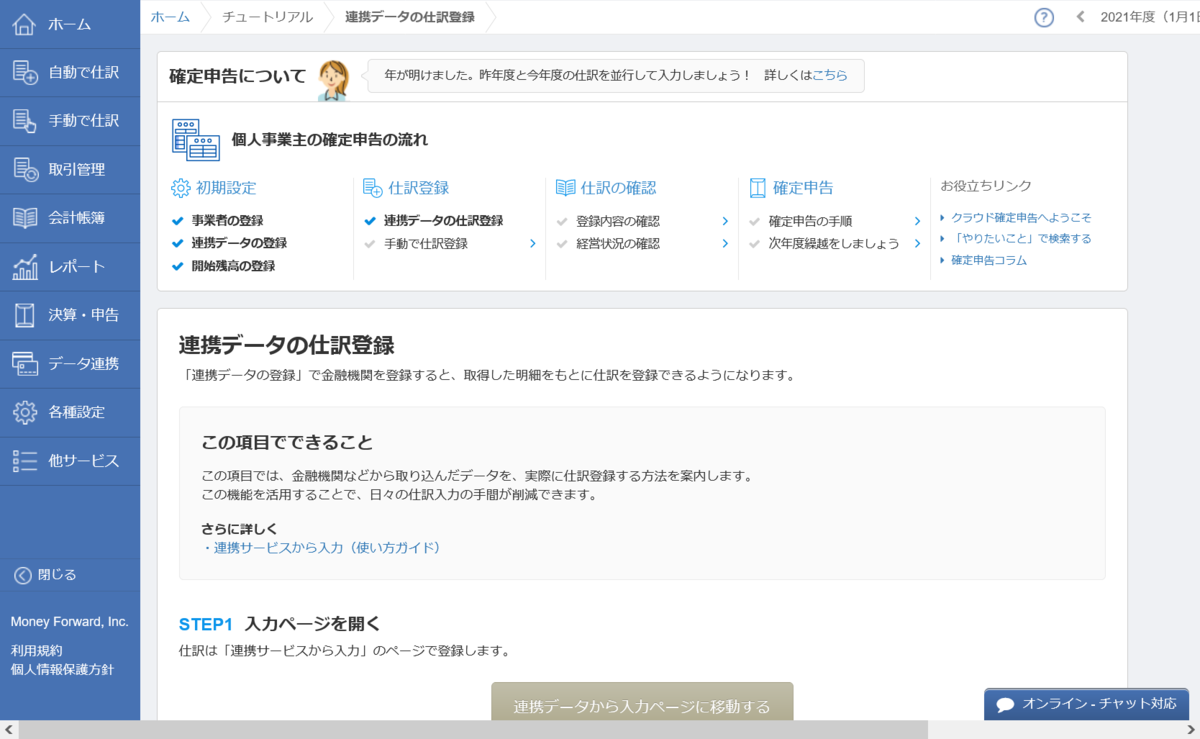Click the Money Forward, Inc. text

[x=69, y=622]
